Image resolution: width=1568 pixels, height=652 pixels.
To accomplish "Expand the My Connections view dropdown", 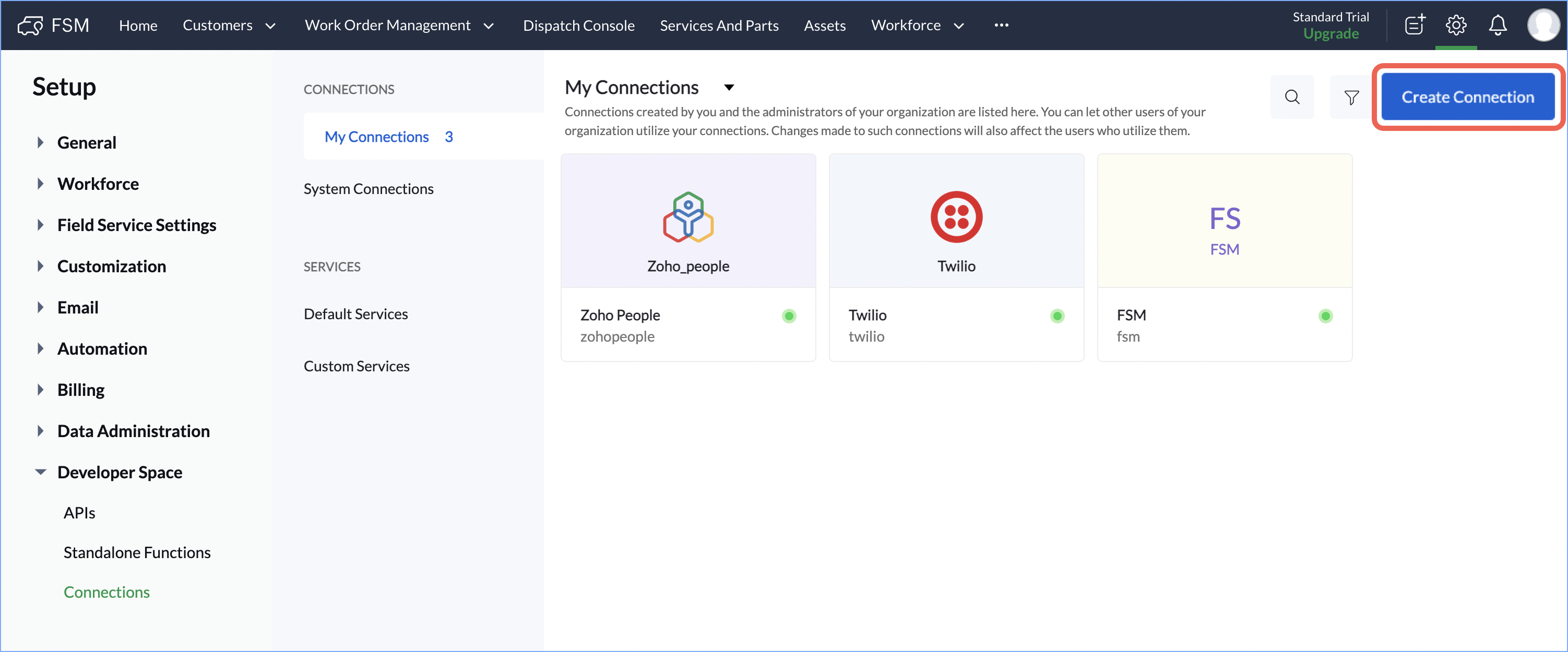I will pos(729,88).
